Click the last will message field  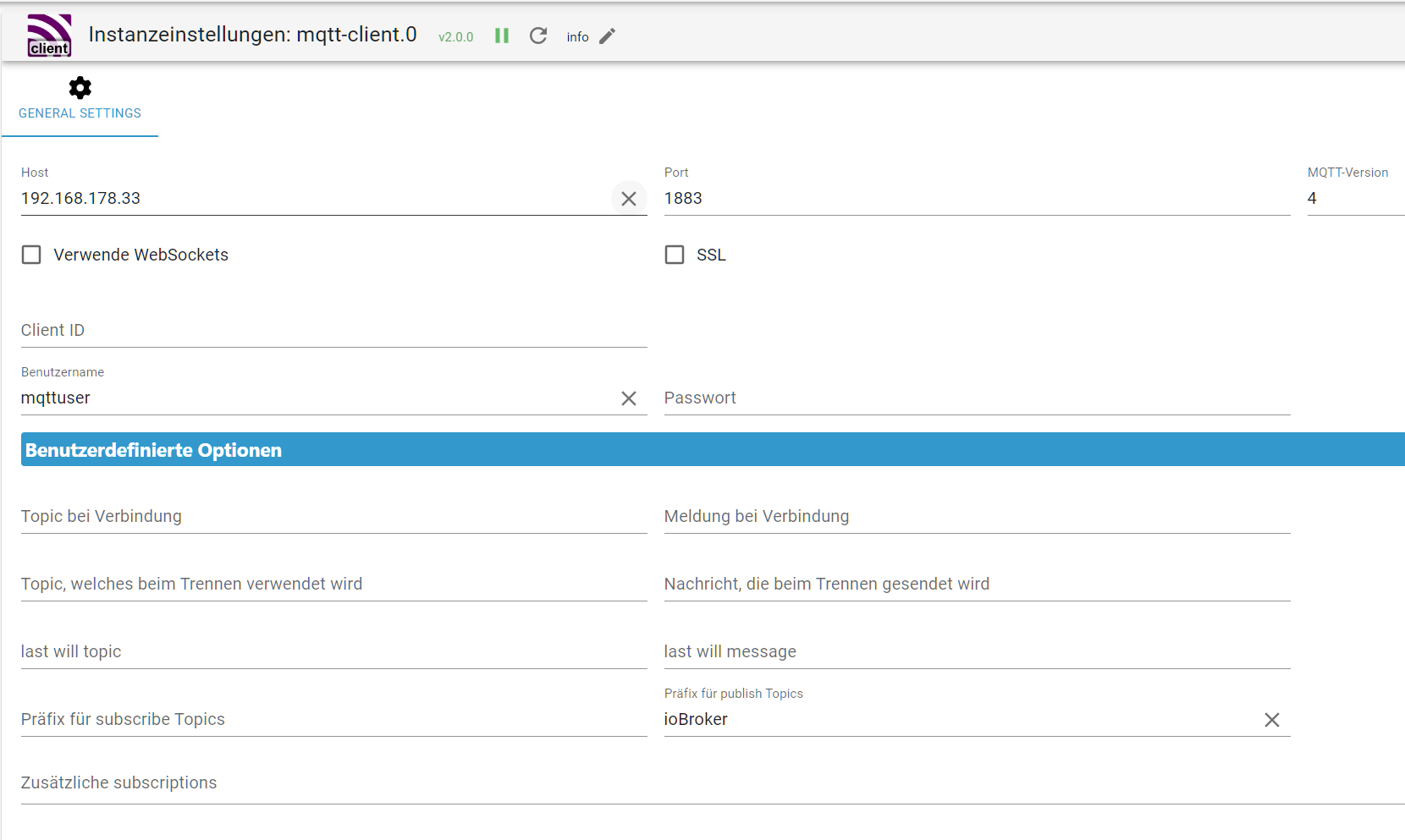pyautogui.click(x=978, y=652)
